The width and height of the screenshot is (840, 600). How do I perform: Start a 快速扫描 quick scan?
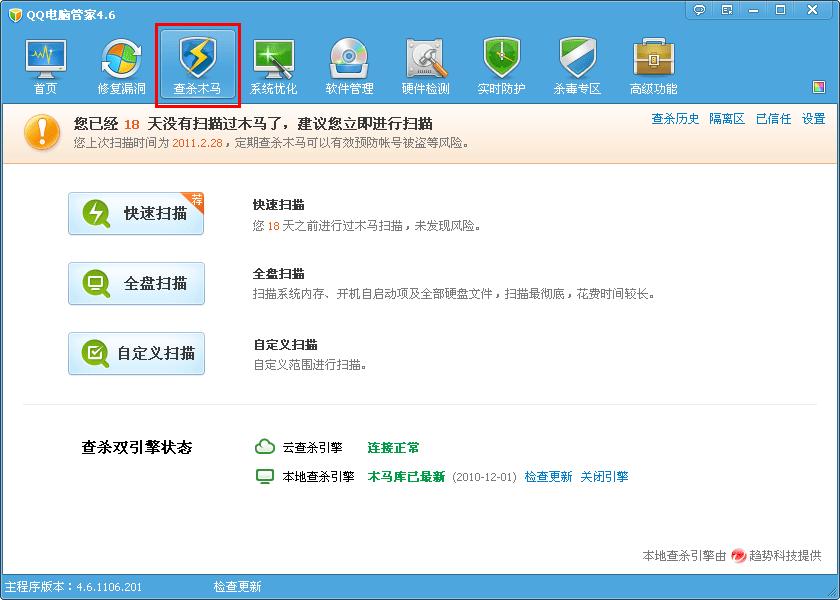pos(136,214)
